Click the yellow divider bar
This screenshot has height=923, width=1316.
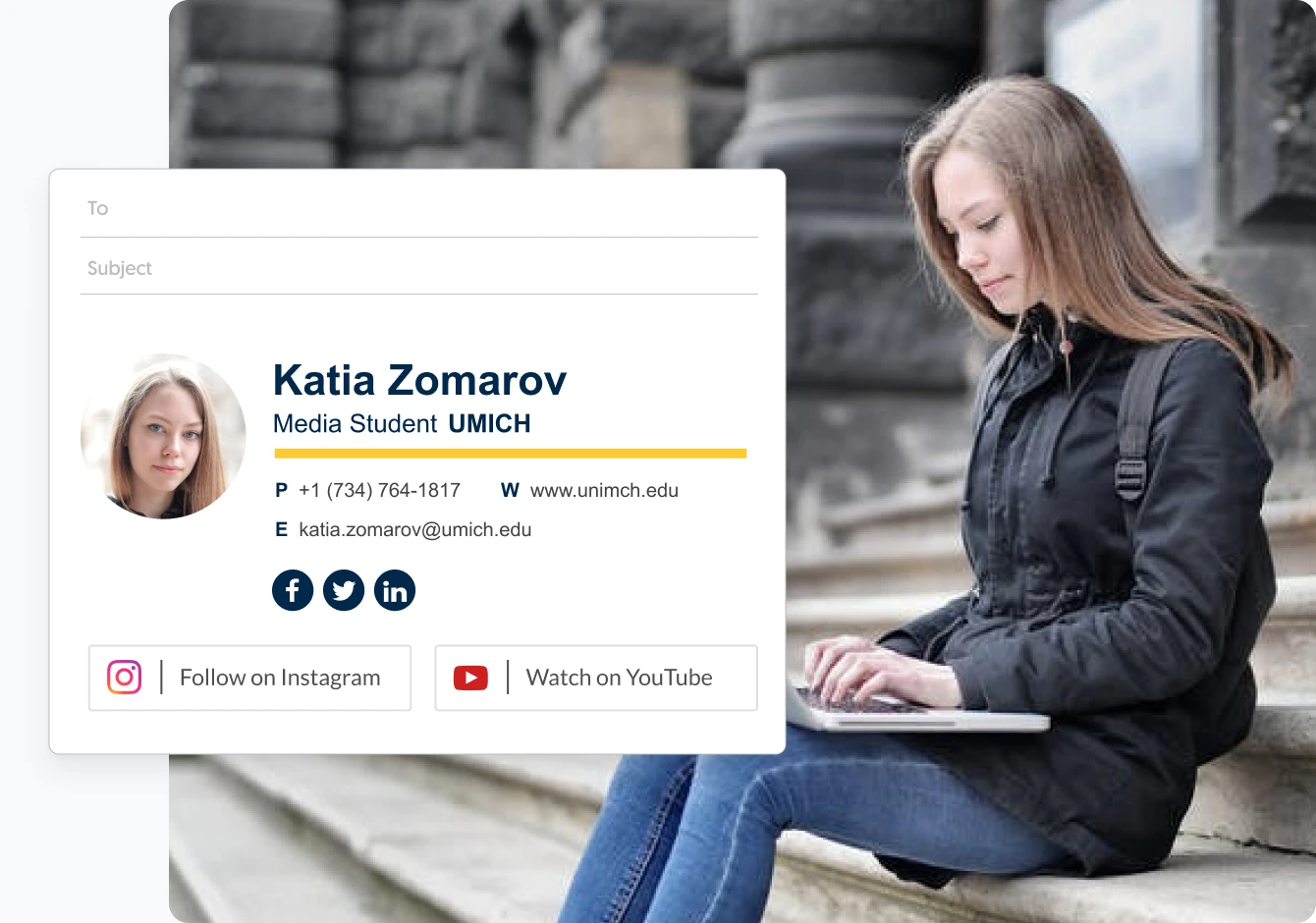coord(510,454)
